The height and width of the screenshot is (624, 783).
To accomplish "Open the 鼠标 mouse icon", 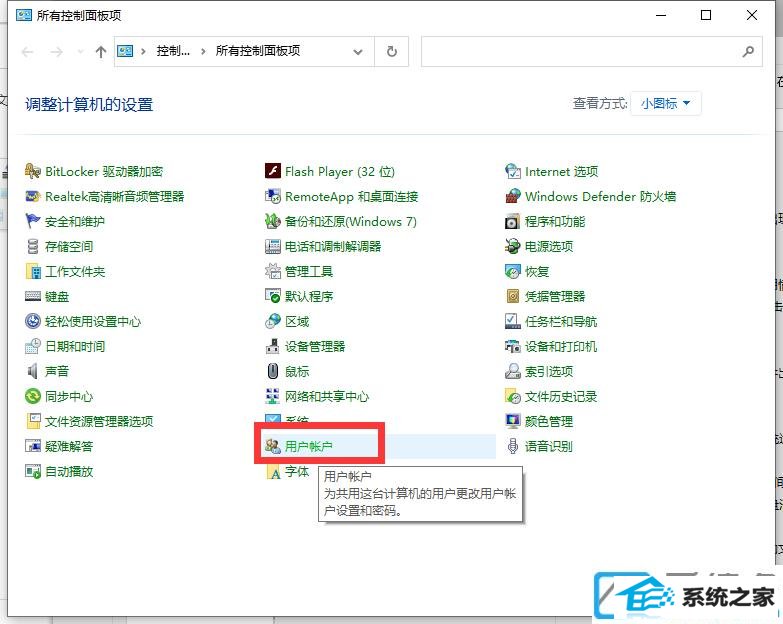I will [x=273, y=371].
